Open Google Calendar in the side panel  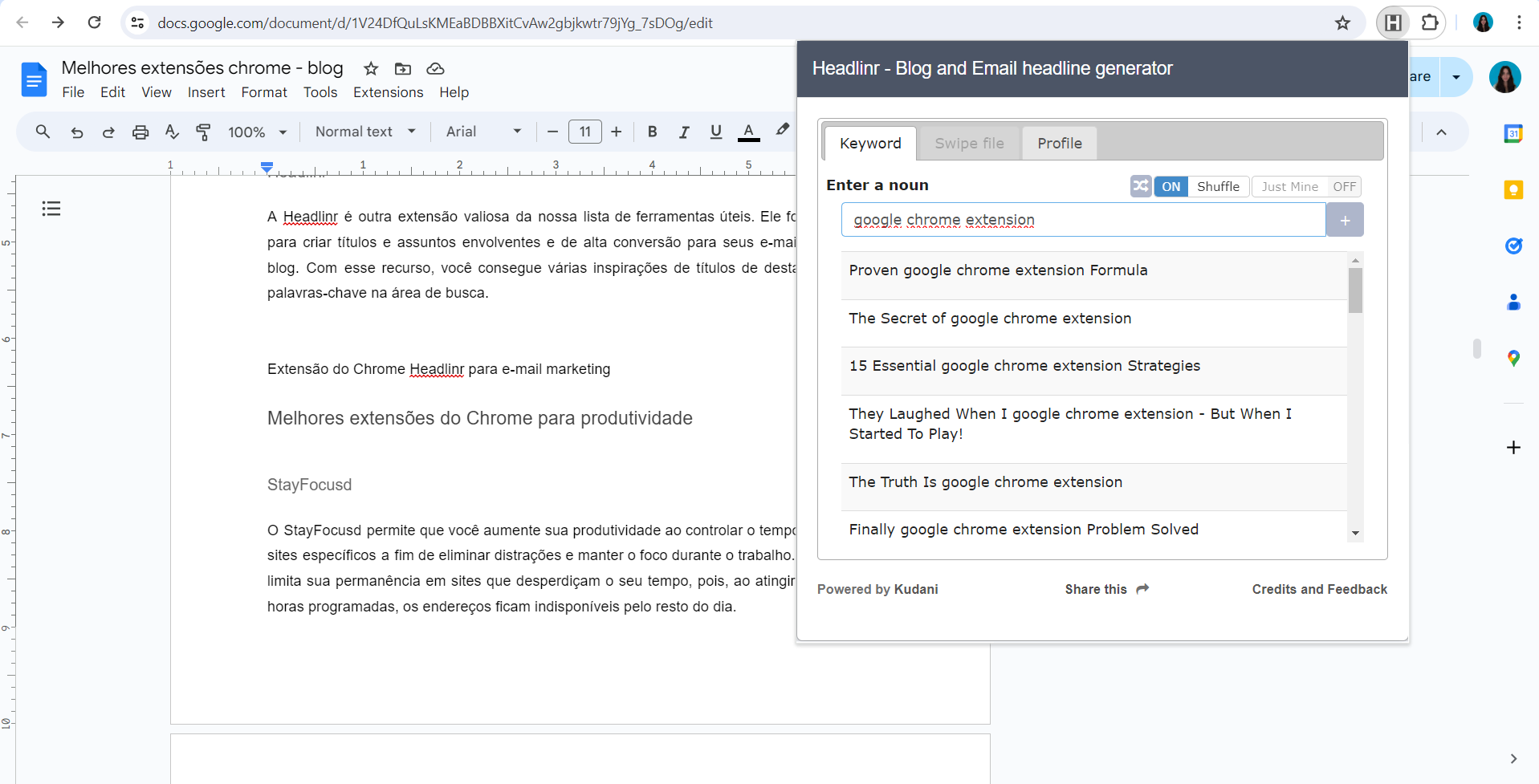pyautogui.click(x=1513, y=134)
